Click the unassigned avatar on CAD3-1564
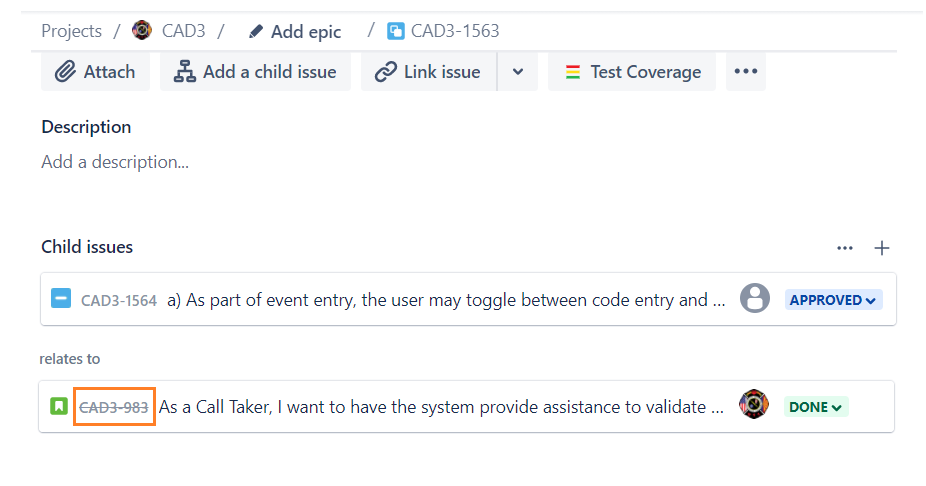926x486 pixels. (755, 298)
